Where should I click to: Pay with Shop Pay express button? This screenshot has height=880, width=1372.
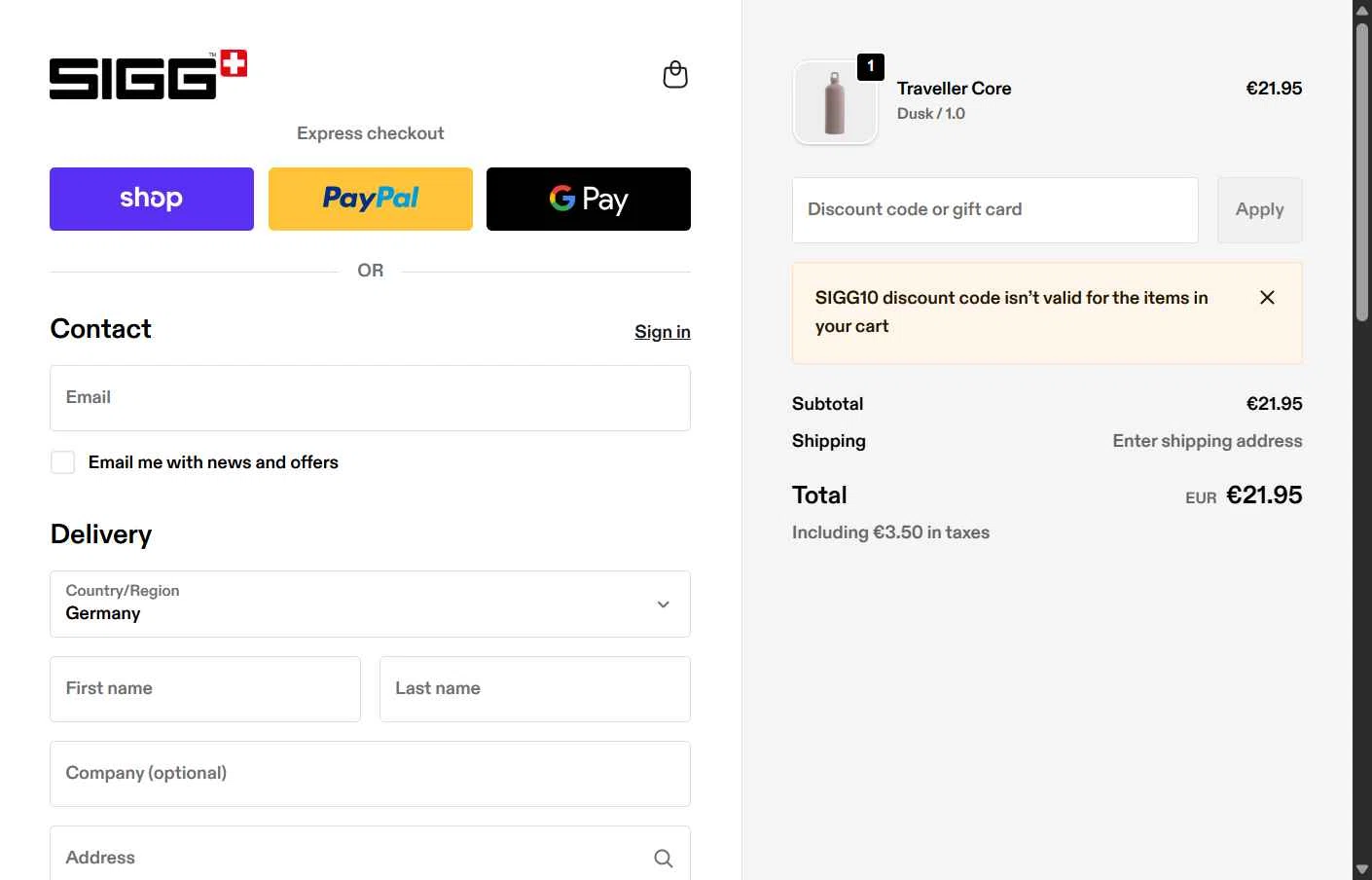[152, 199]
